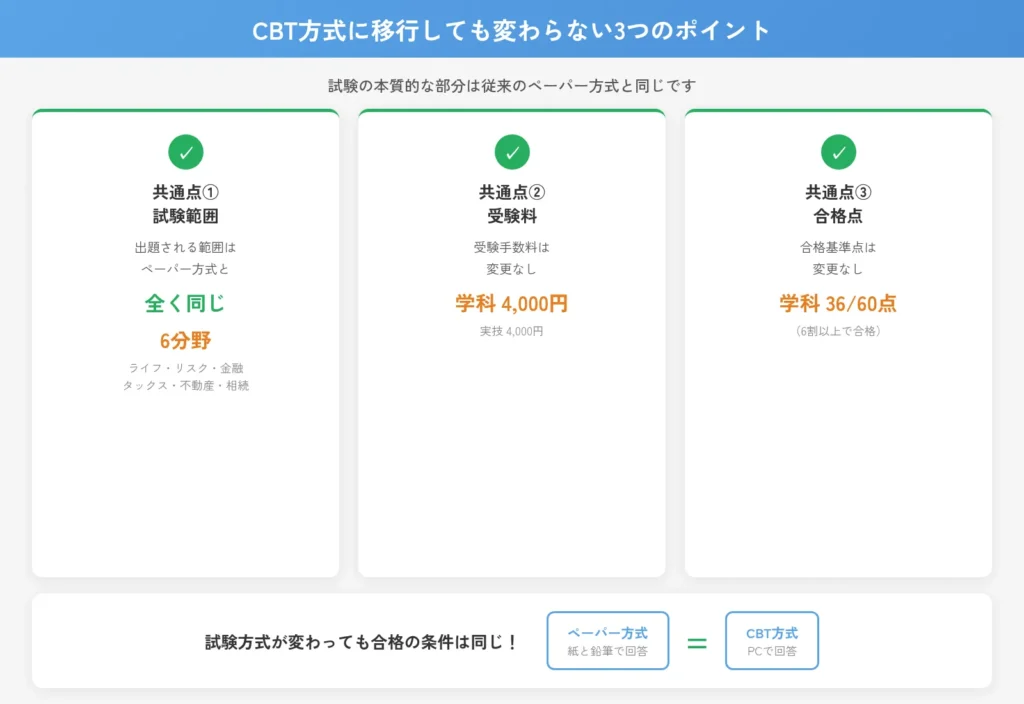Click the 全く同じ green text
The height and width of the screenshot is (704, 1024).
(186, 304)
